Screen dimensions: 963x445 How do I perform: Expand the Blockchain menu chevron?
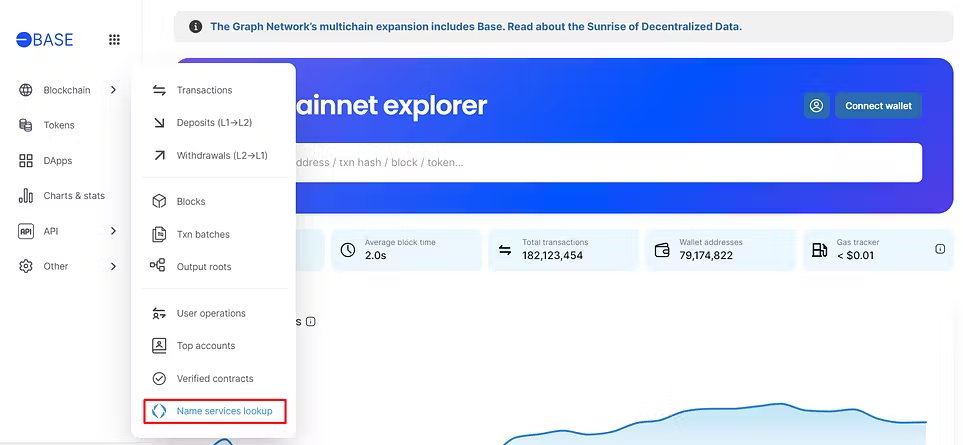(x=114, y=90)
